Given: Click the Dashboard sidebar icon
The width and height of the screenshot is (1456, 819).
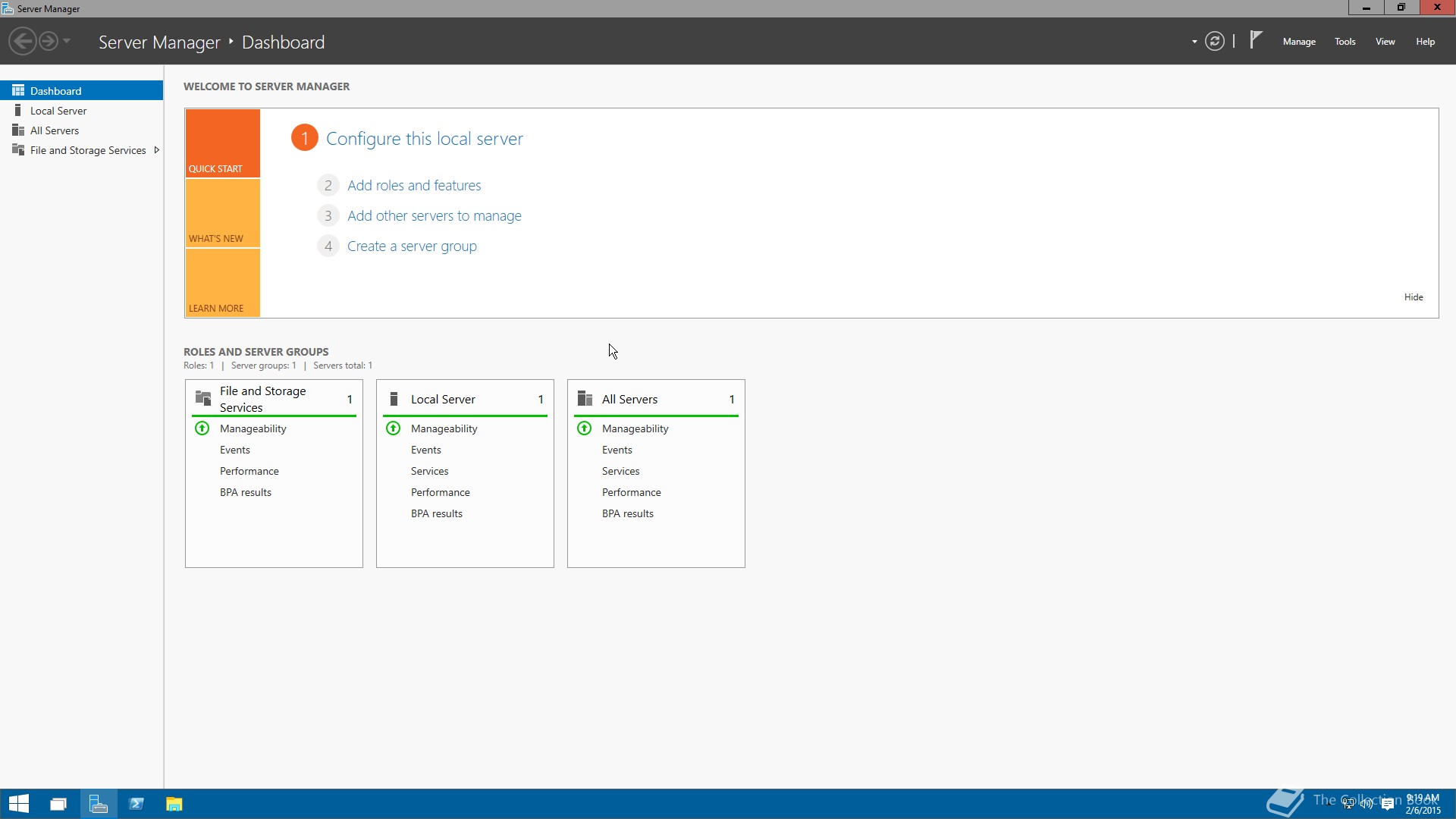Looking at the screenshot, I should 18,90.
